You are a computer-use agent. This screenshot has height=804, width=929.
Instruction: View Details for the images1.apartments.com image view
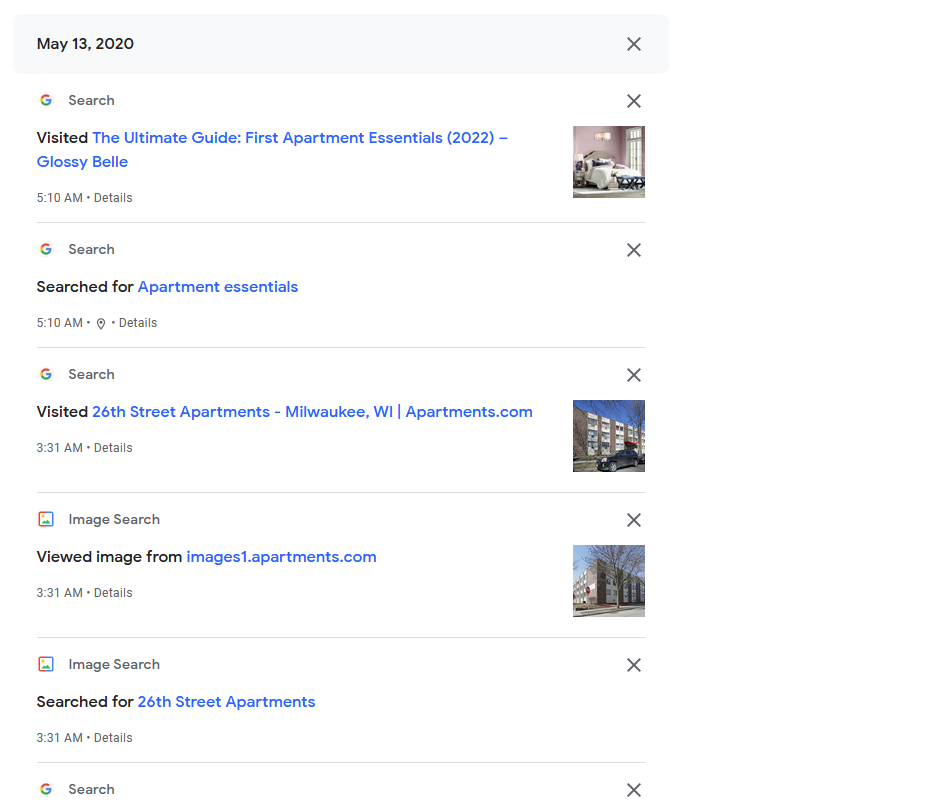(113, 593)
